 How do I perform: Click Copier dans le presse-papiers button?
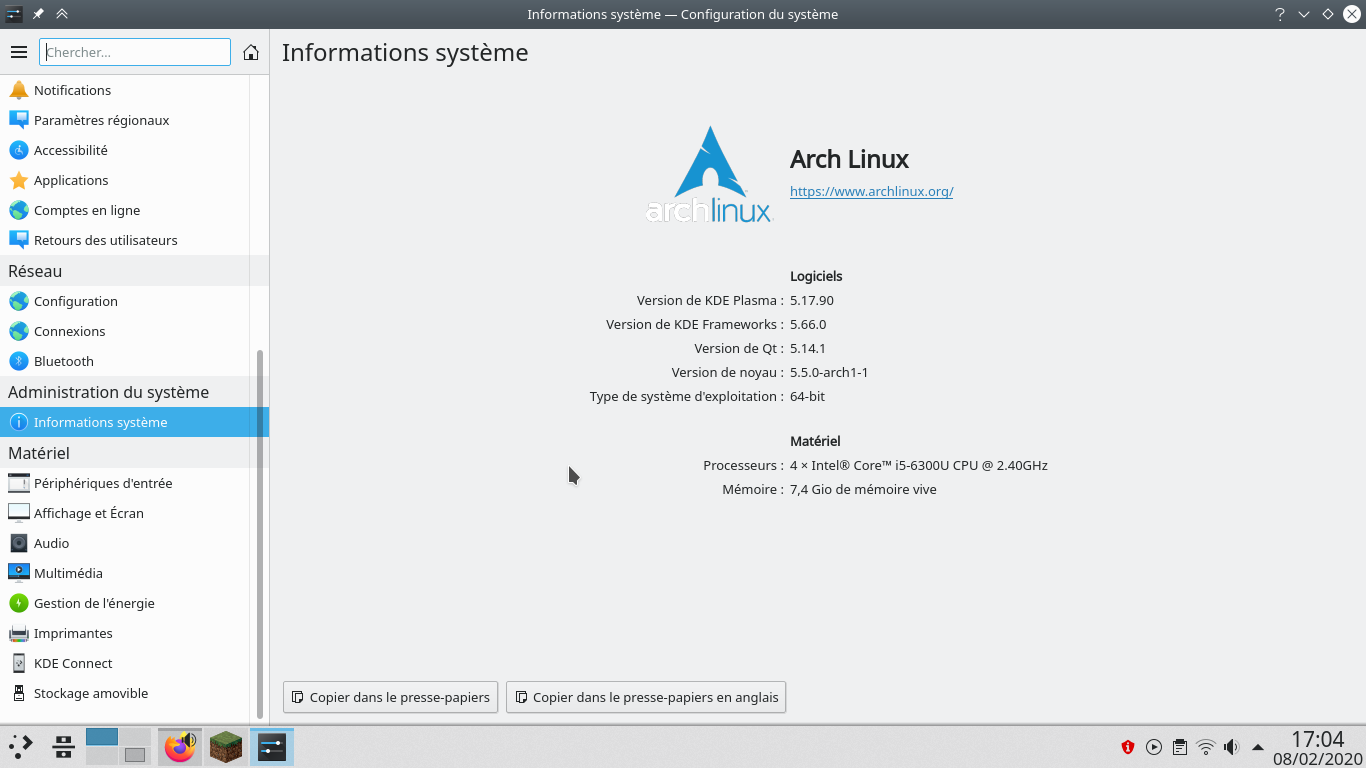390,697
